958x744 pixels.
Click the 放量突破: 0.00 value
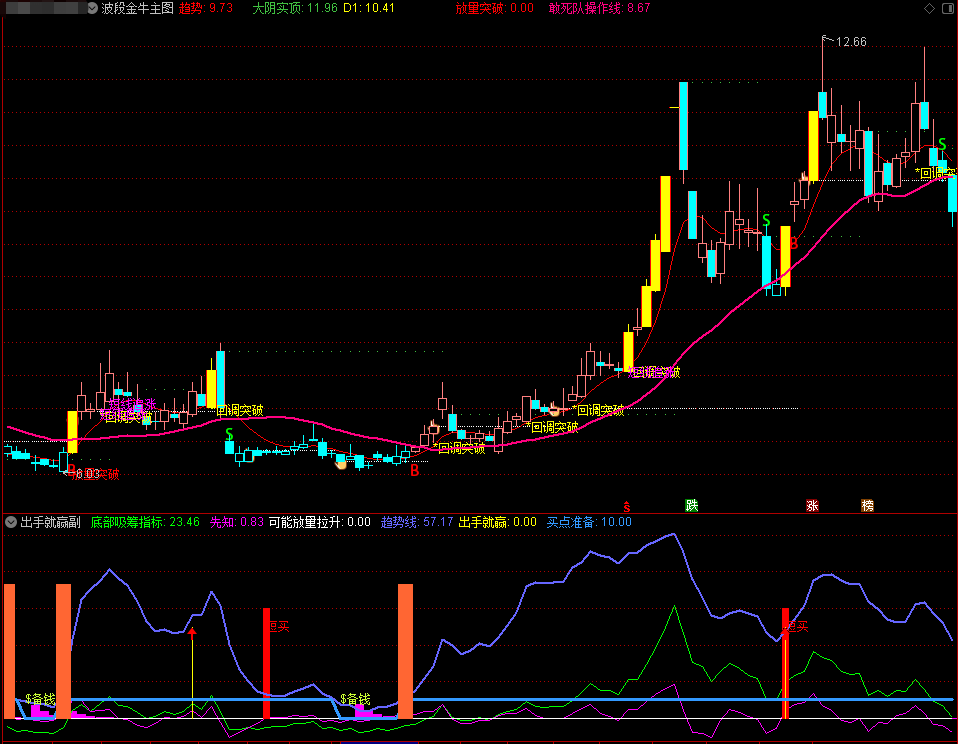(495, 8)
